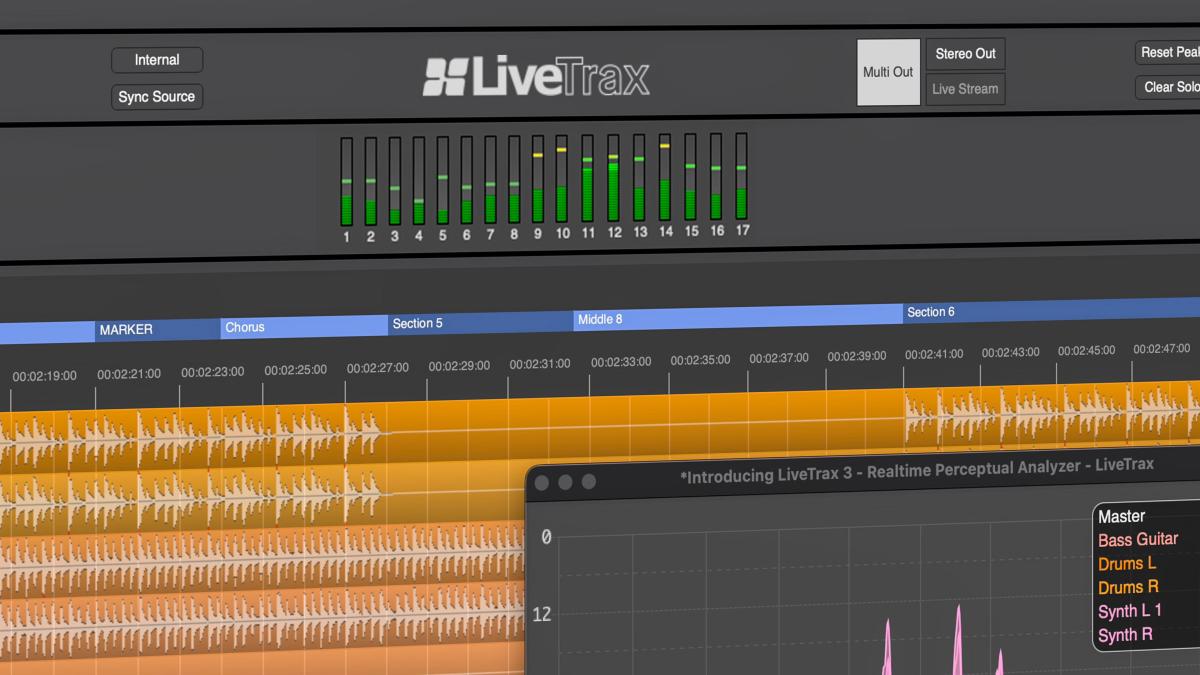Image resolution: width=1200 pixels, height=675 pixels.
Task: Click channel 9 level meter
Action: [538, 180]
